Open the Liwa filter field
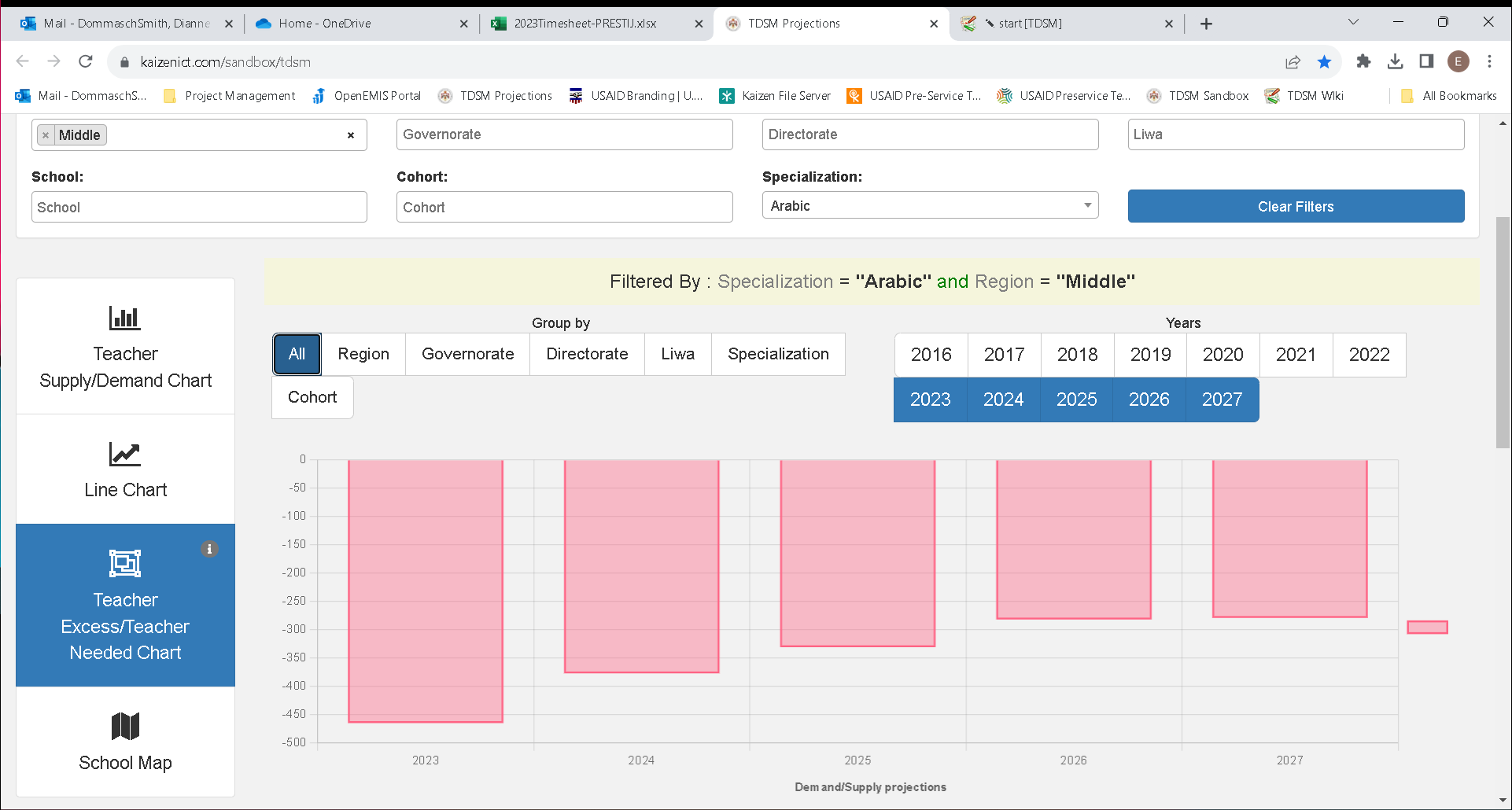This screenshot has height=810, width=1512. pos(1296,134)
